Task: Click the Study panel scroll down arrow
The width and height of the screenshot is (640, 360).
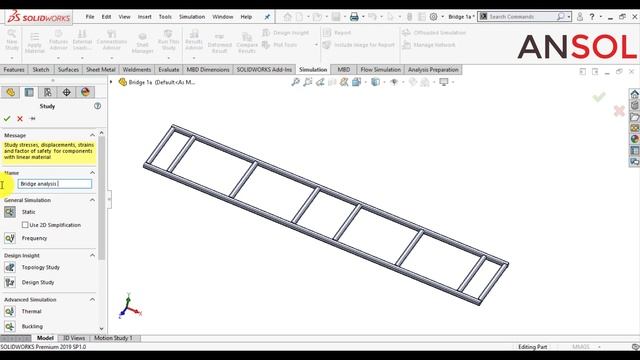Action: 101,329
